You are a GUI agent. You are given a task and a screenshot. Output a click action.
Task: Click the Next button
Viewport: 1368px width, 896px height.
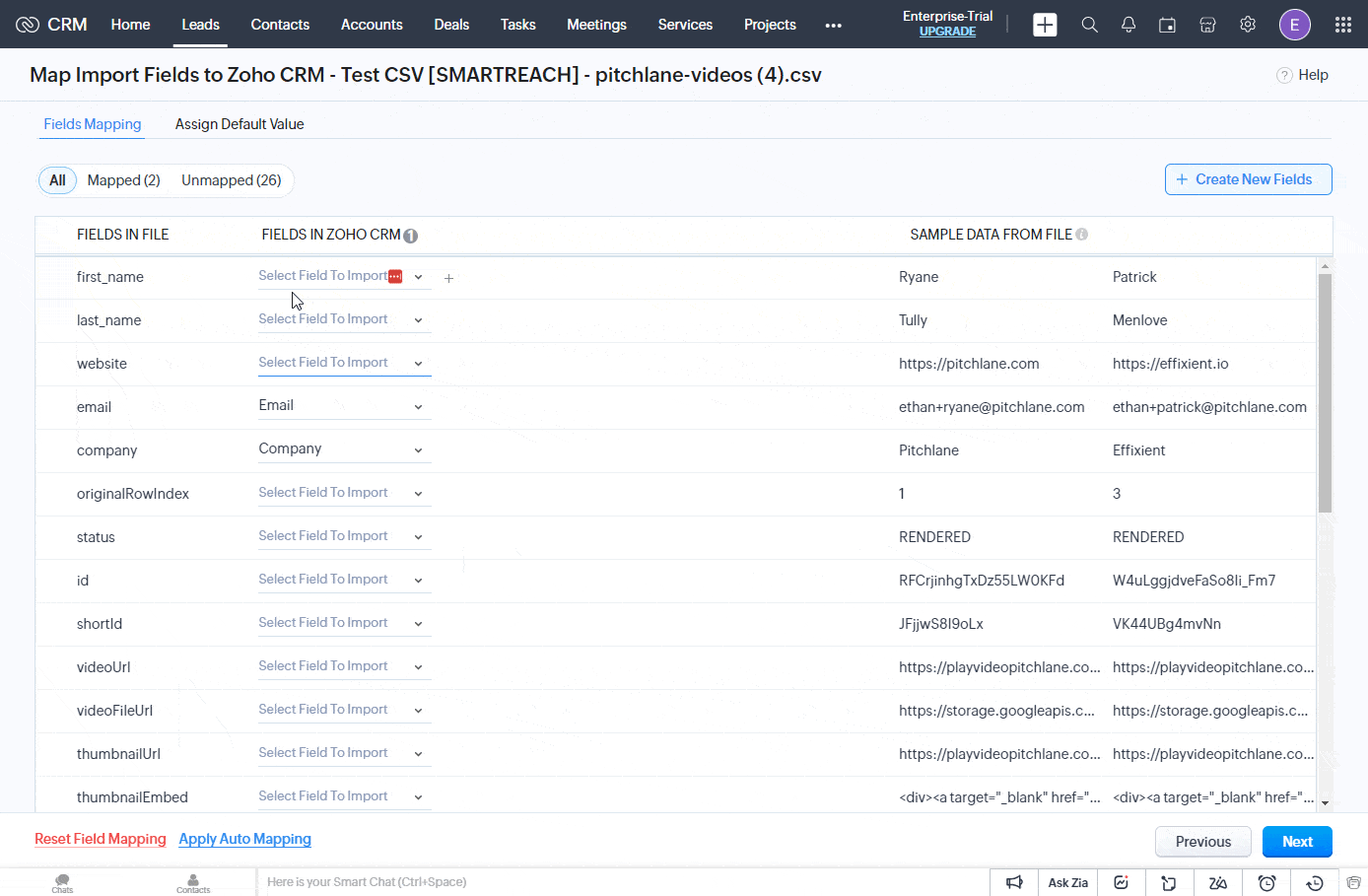(1297, 842)
